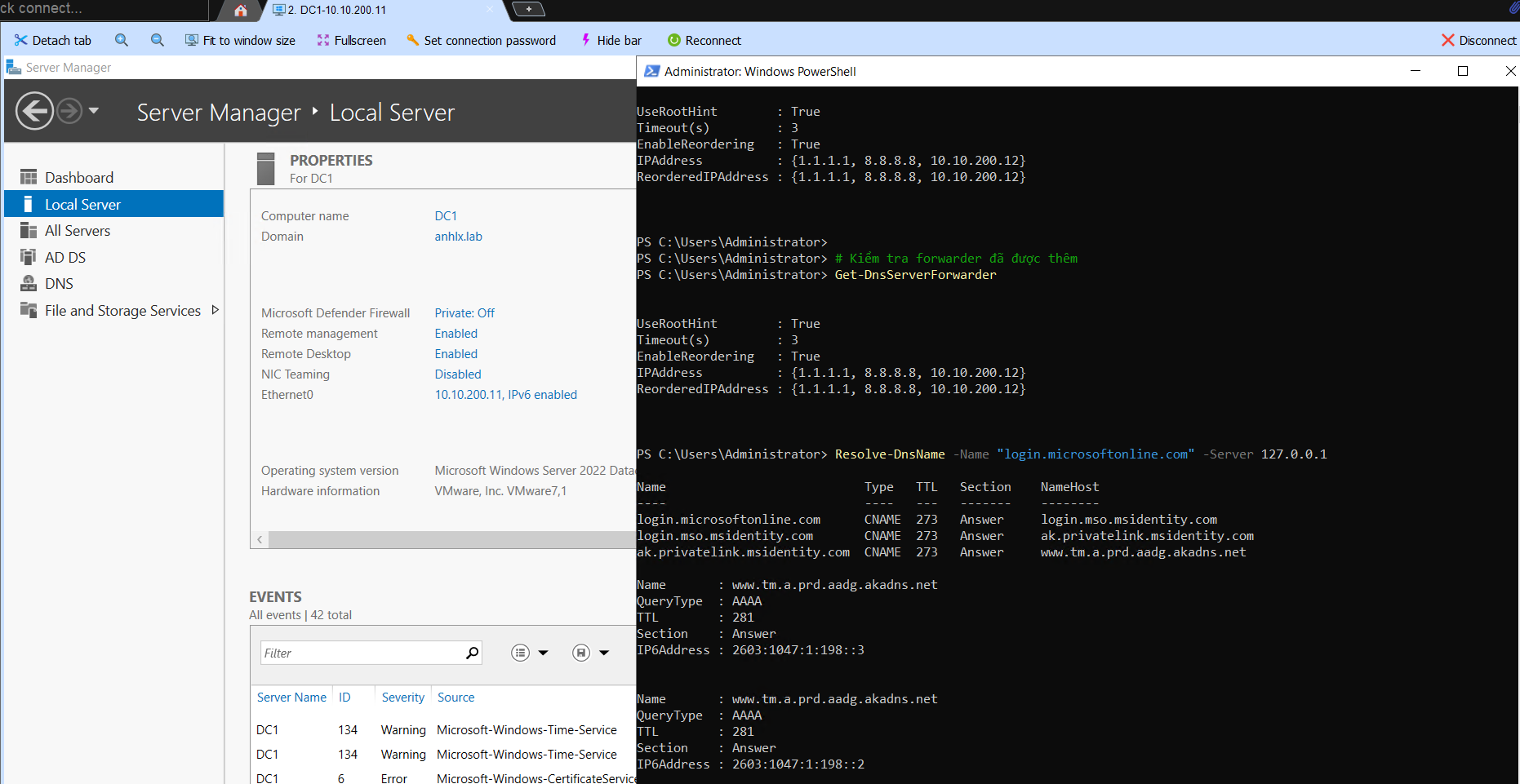Viewport: 1520px width, 784px height.
Task: Click the Server Manager back arrow button
Action: point(34,111)
